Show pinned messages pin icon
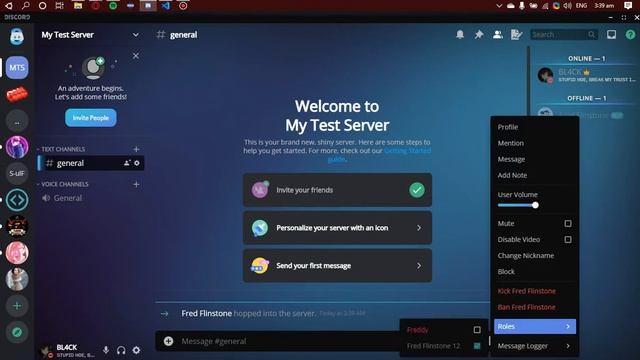 479,35
